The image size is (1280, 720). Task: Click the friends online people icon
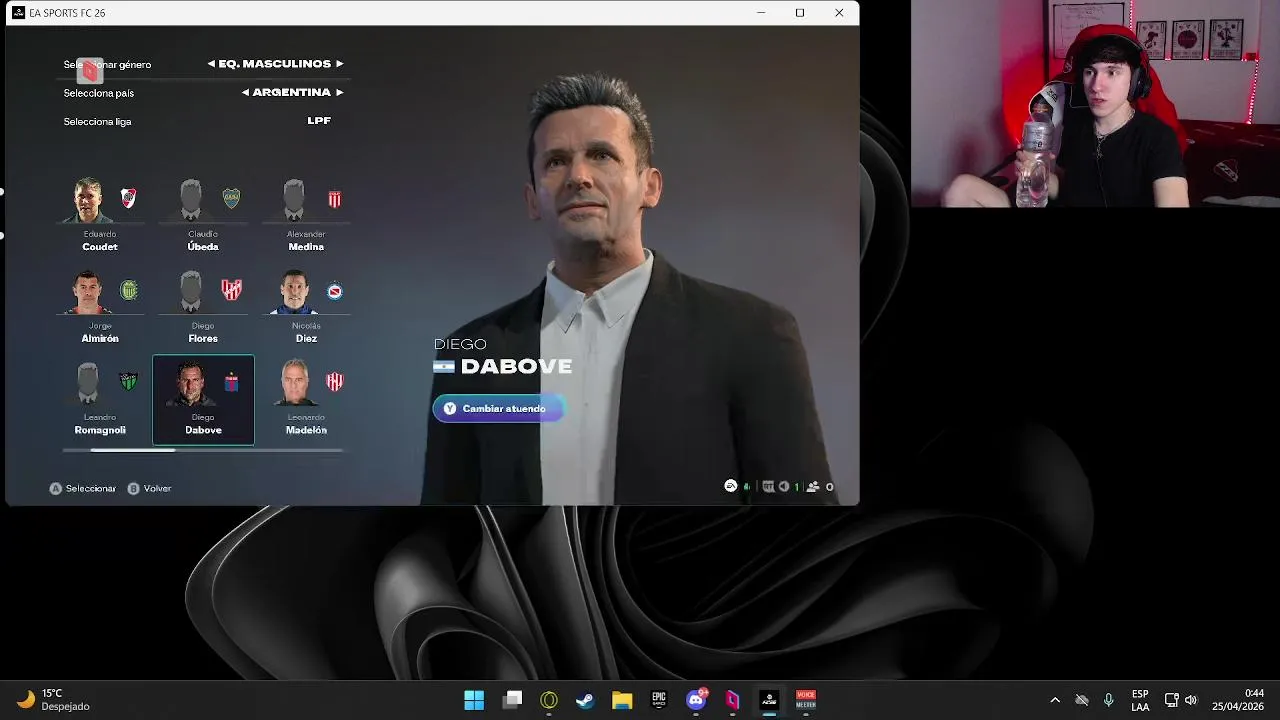point(813,487)
